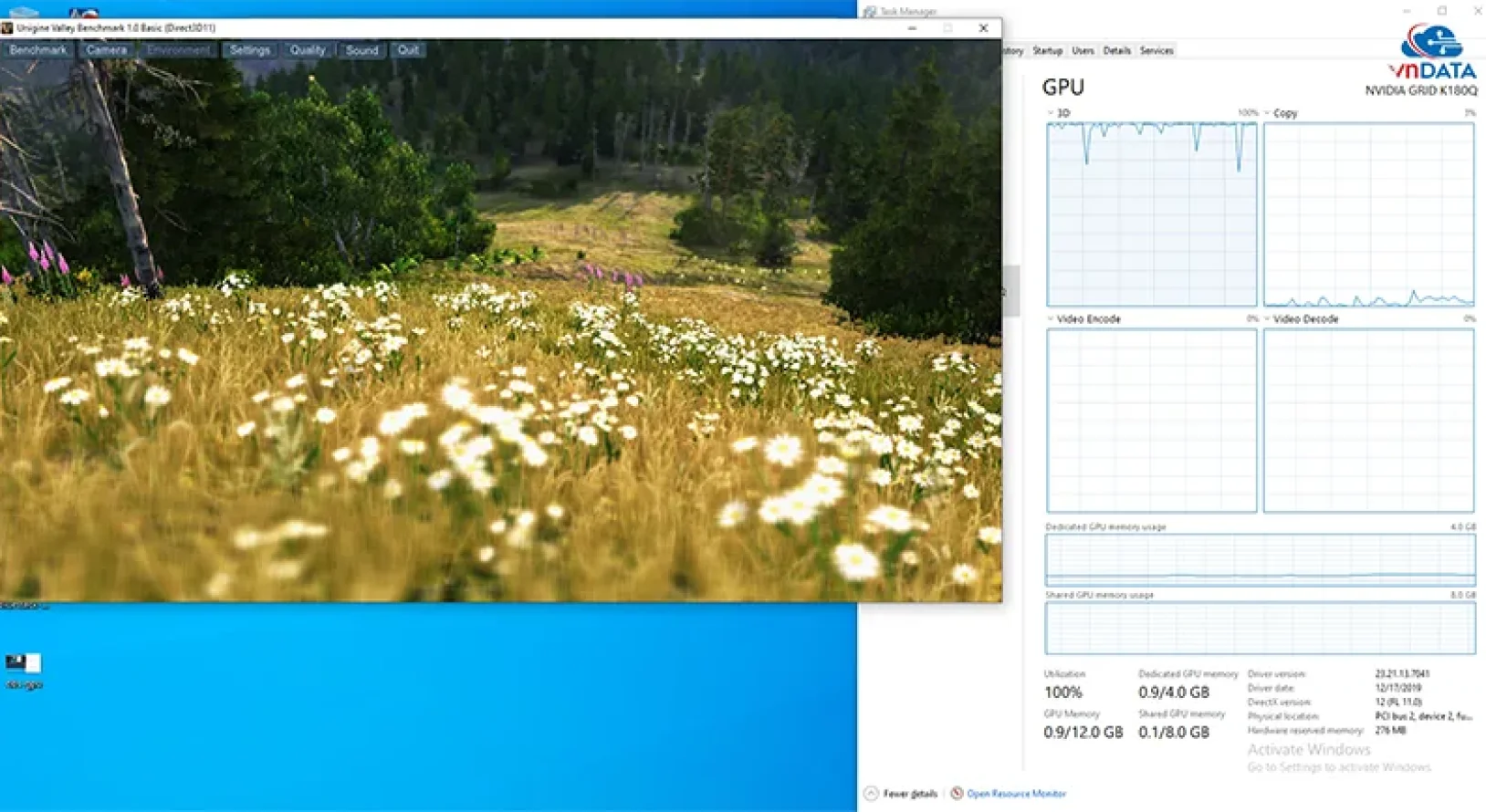
Task: Click the Driver date label
Action: tap(1271, 688)
